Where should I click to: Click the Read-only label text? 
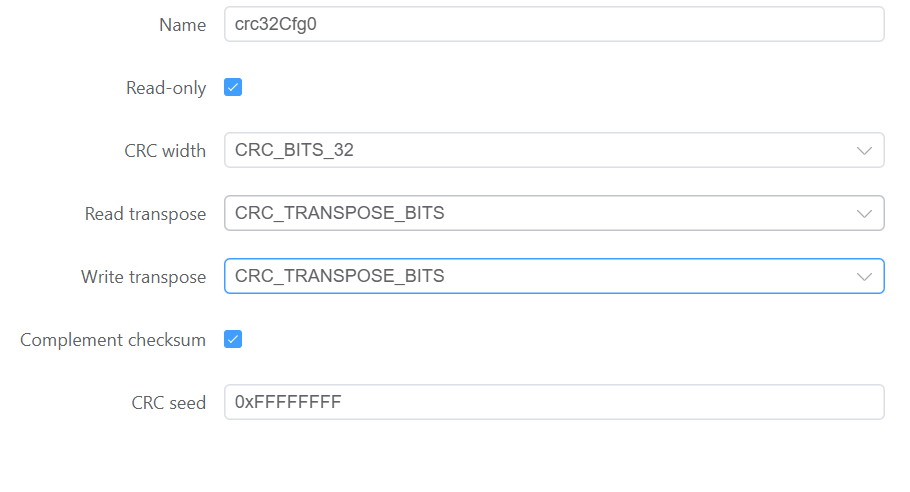pos(166,88)
